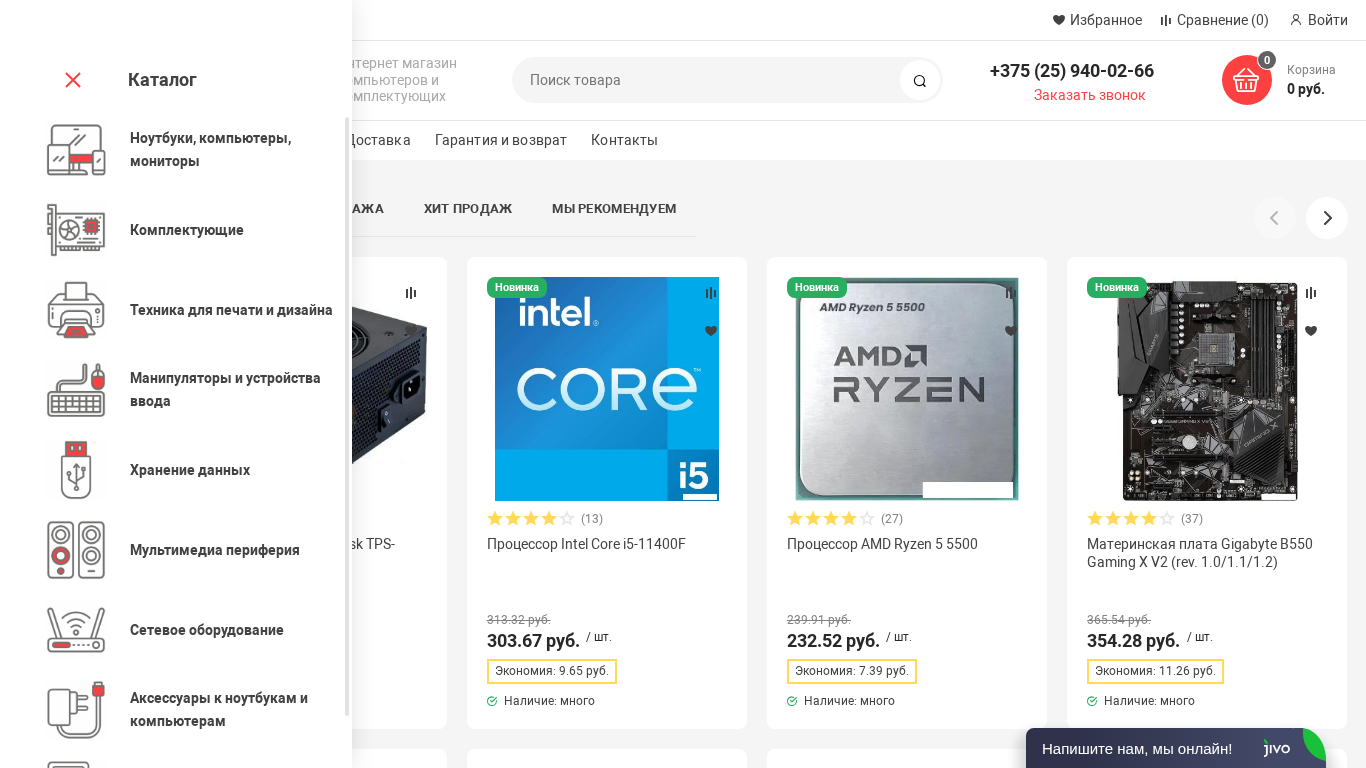1366x768 pixels.
Task: Add Intel Core i5-11400F to favorites
Action: pyautogui.click(x=711, y=331)
